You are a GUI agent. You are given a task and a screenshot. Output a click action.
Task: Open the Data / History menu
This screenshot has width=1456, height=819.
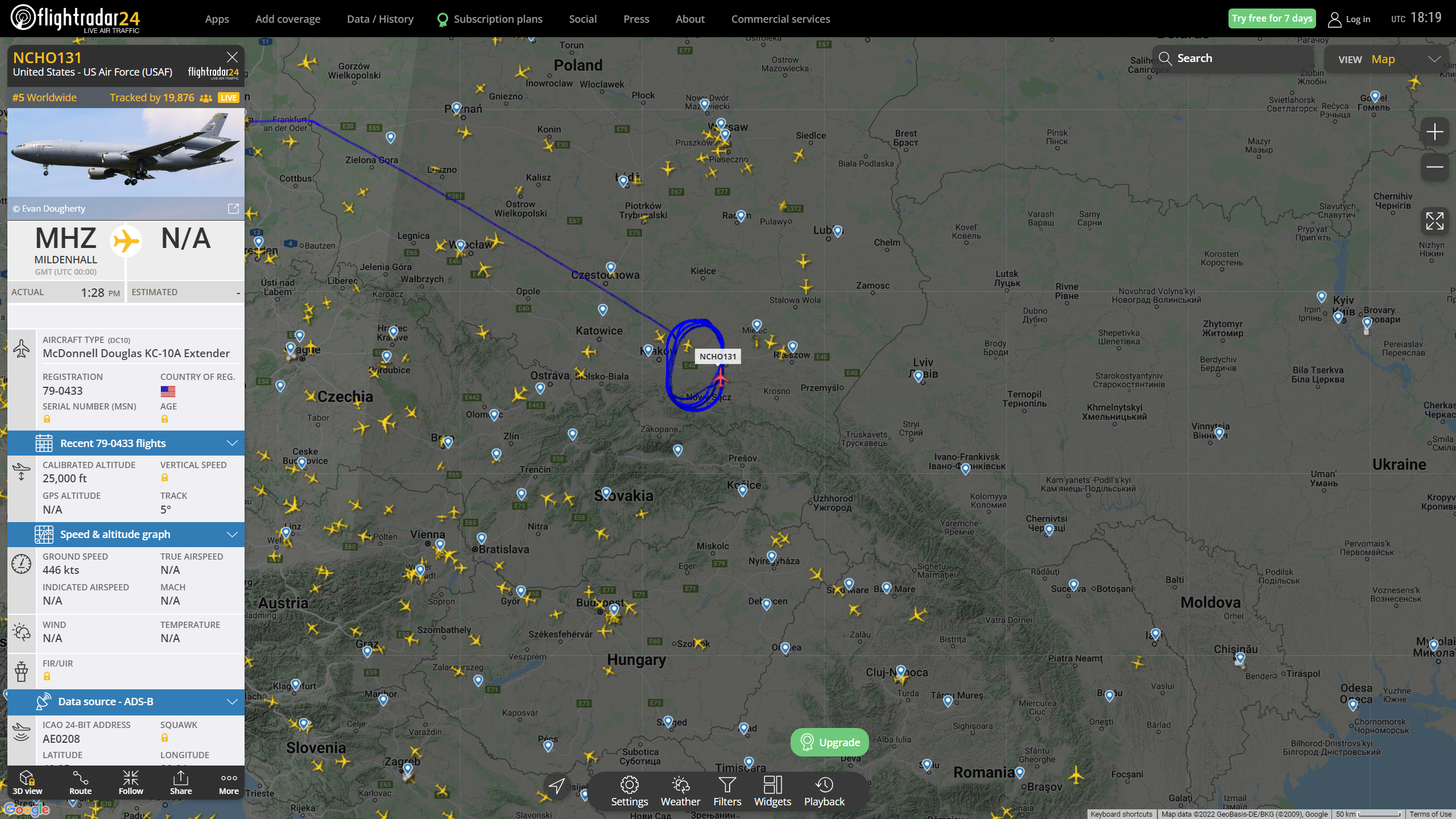[x=380, y=19]
